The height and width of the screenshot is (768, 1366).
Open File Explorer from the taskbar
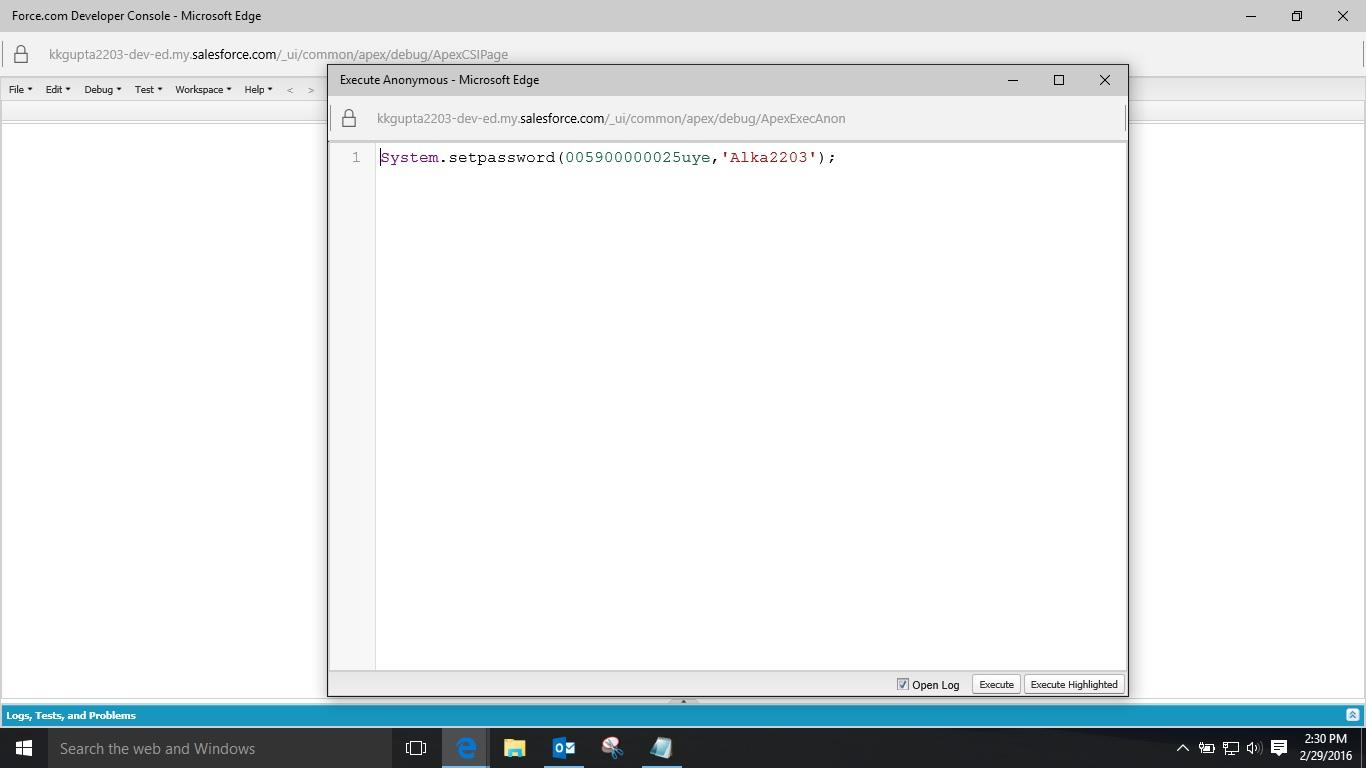pos(514,748)
